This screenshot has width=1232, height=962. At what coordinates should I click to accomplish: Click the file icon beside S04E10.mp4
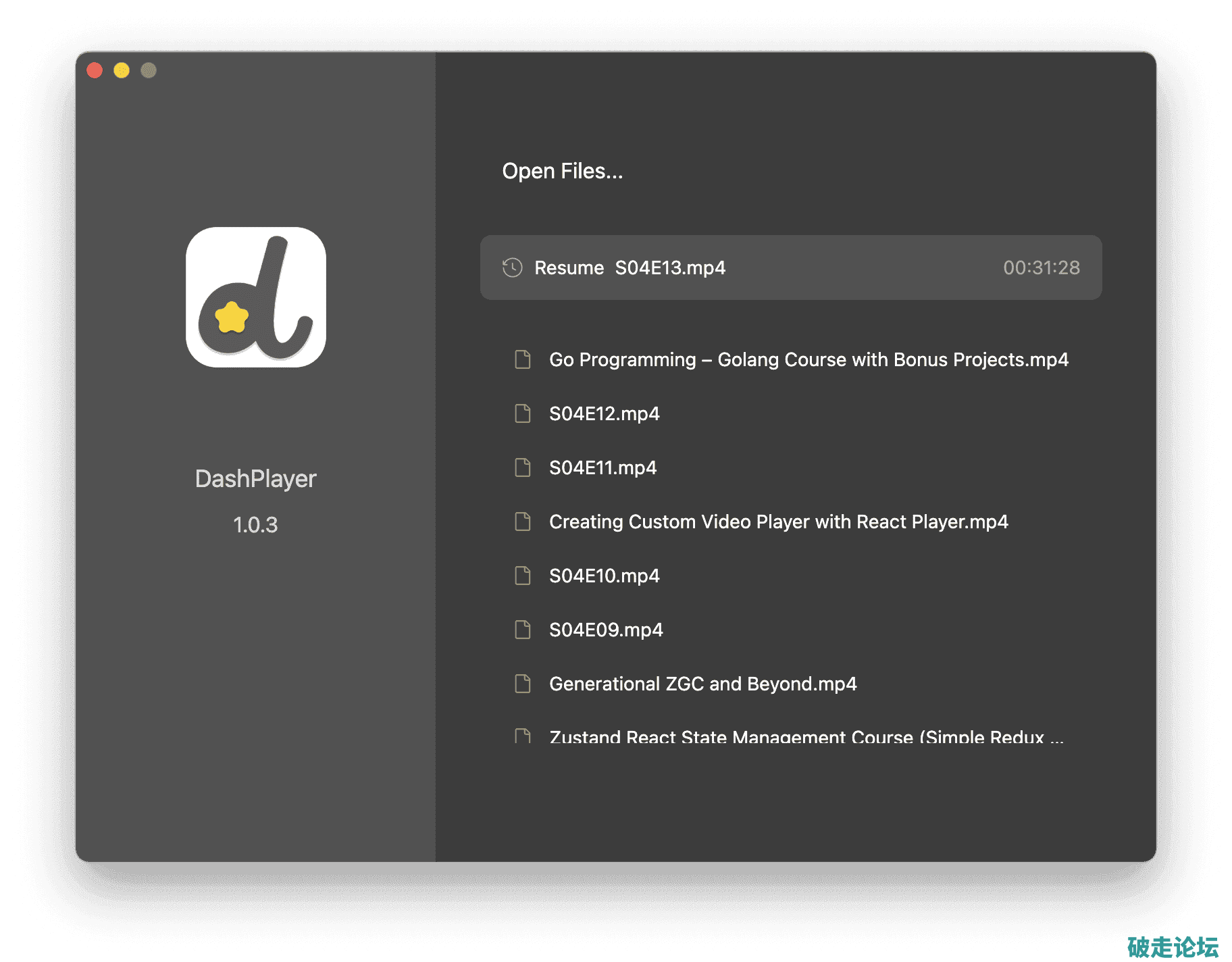(x=523, y=576)
